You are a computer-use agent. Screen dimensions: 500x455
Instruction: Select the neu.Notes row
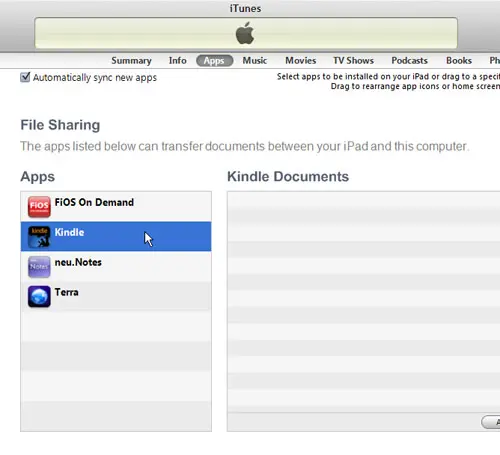tap(116, 266)
